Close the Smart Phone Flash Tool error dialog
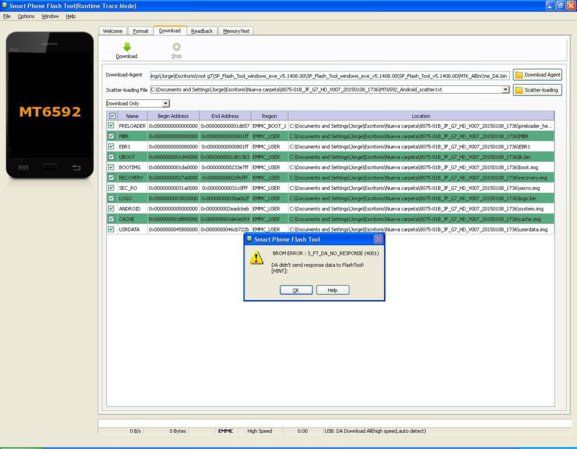Screen dimensions: 577x449 pos(378,240)
